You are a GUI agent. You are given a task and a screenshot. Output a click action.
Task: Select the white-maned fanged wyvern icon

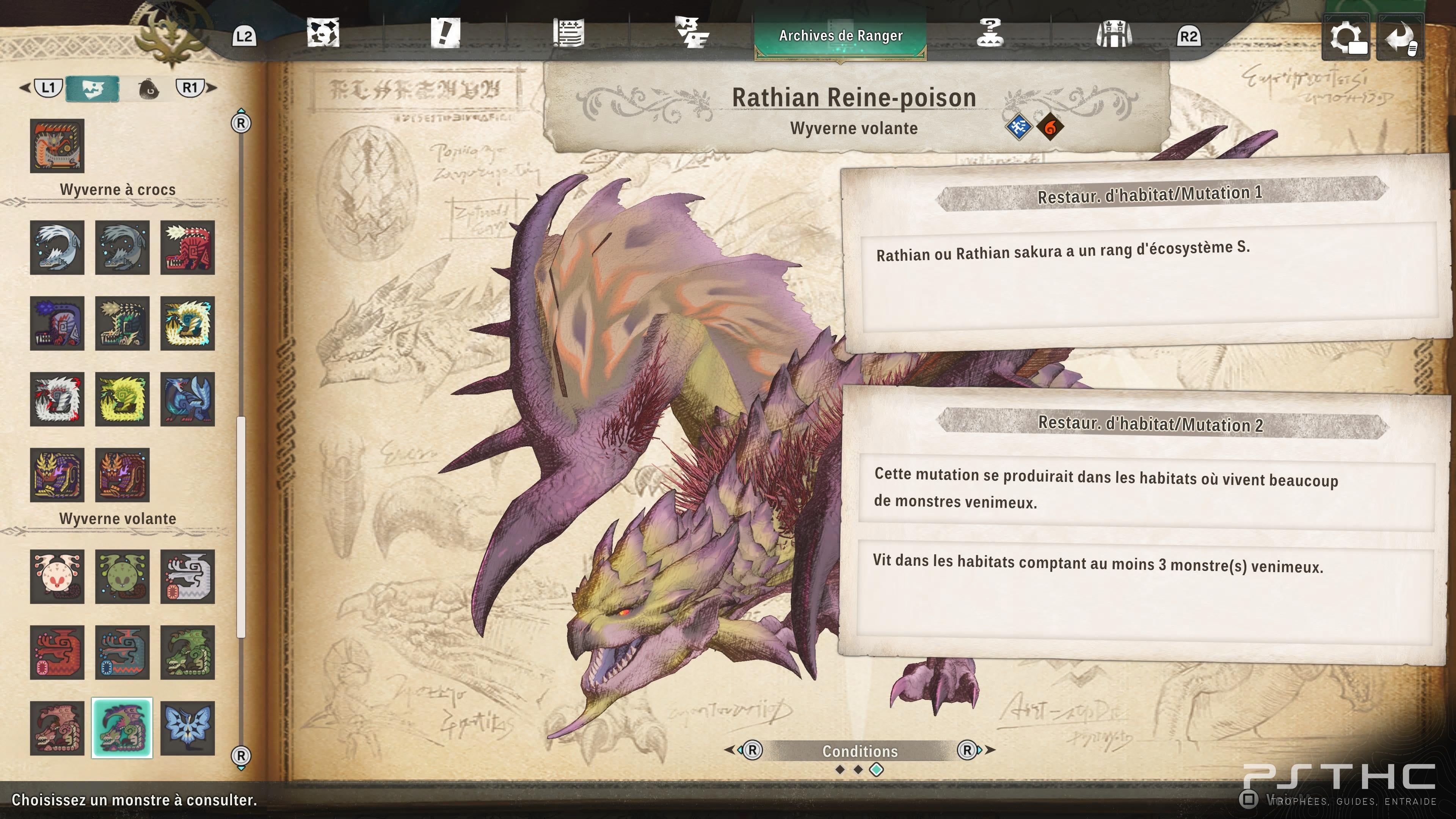click(57, 248)
